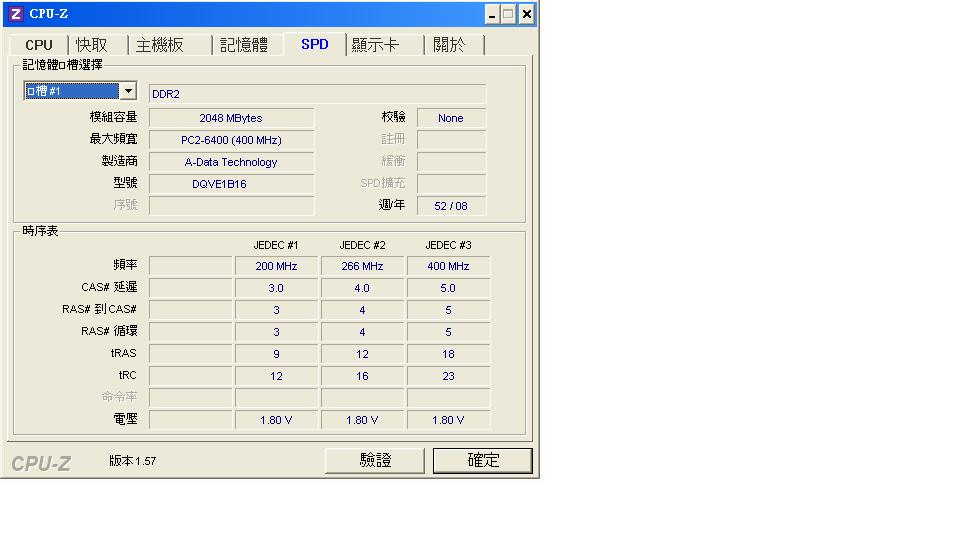Screen dimensions: 960x540
Task: Open the 快取 tab
Action: click(92, 45)
